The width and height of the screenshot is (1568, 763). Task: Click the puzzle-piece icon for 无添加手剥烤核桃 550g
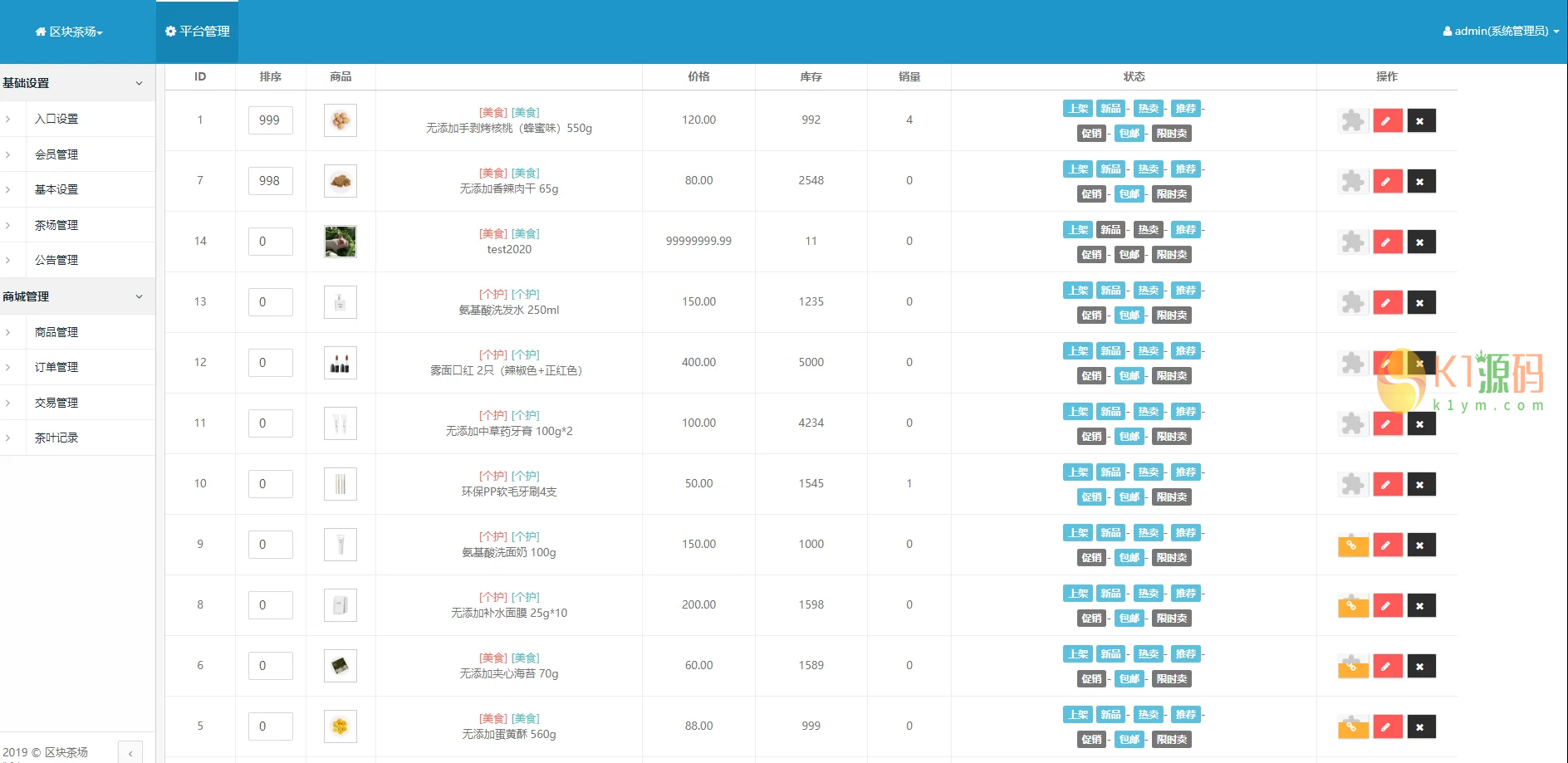coord(1353,120)
